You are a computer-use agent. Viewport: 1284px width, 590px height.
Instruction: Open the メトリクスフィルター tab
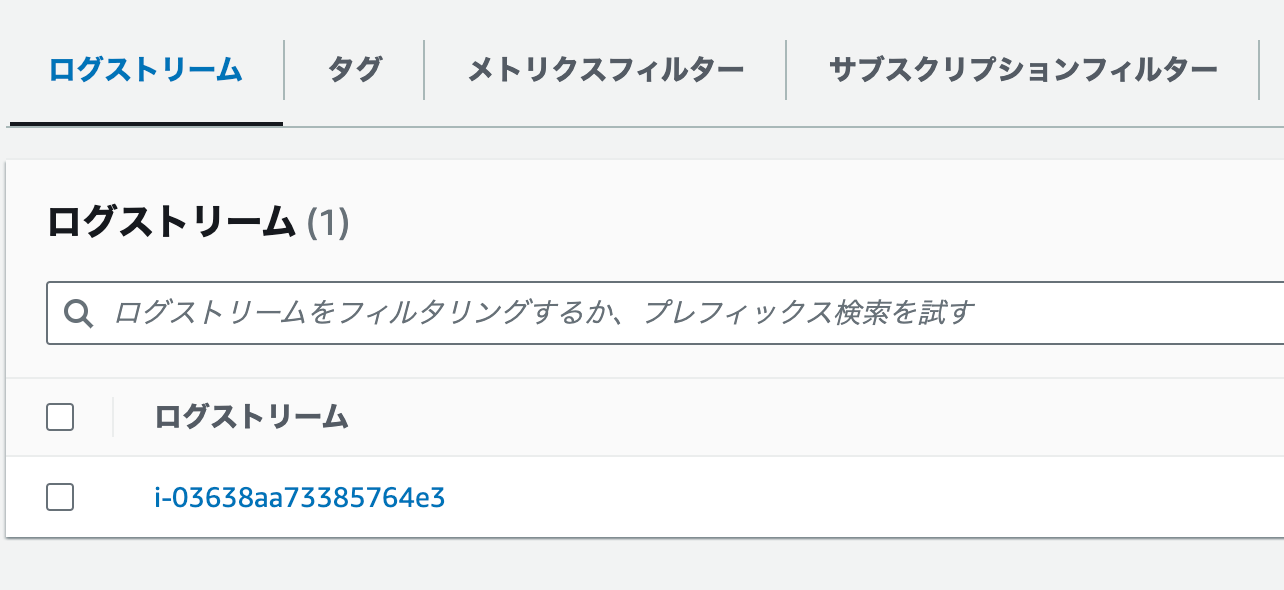coord(604,66)
